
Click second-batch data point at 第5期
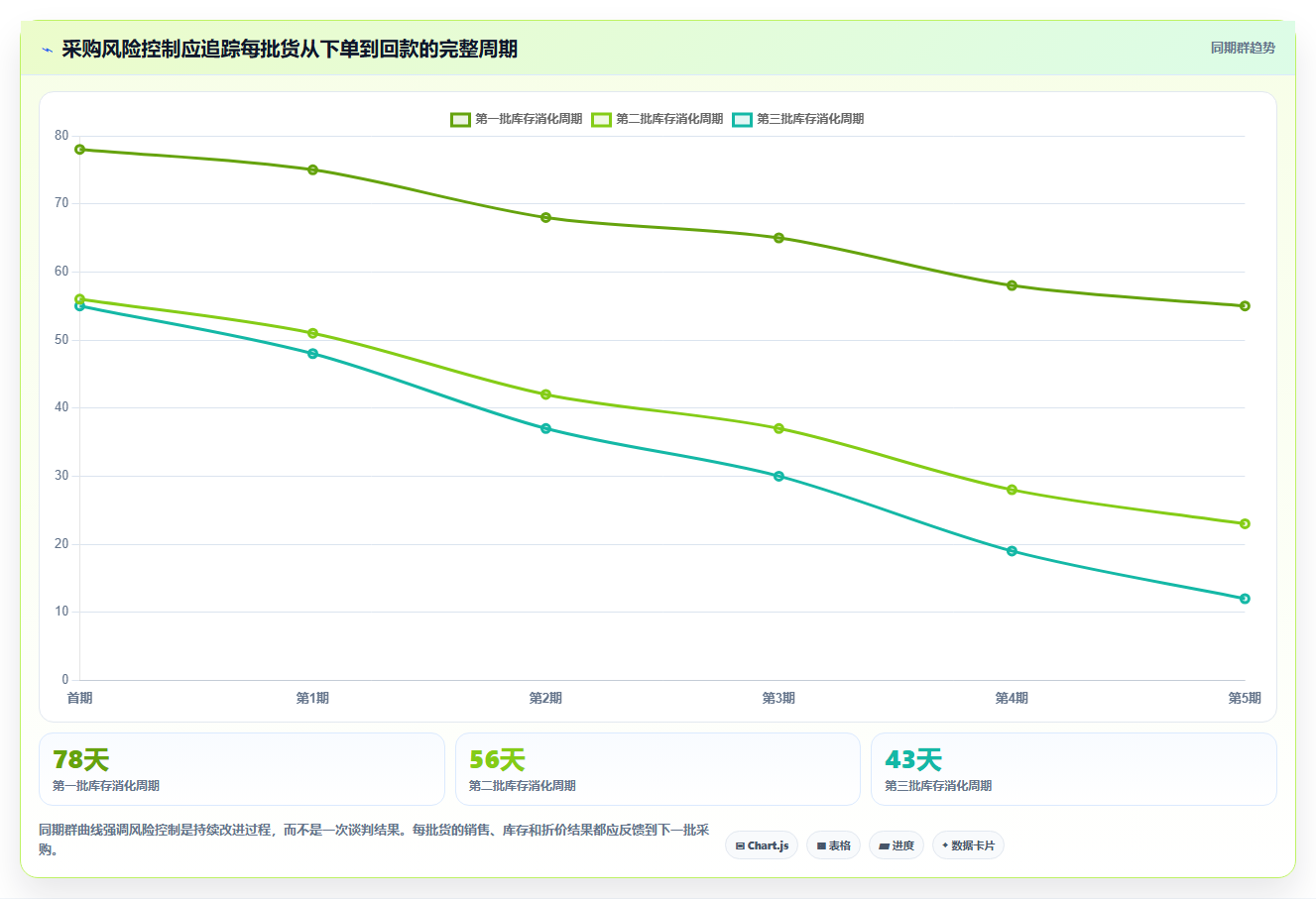point(1245,523)
